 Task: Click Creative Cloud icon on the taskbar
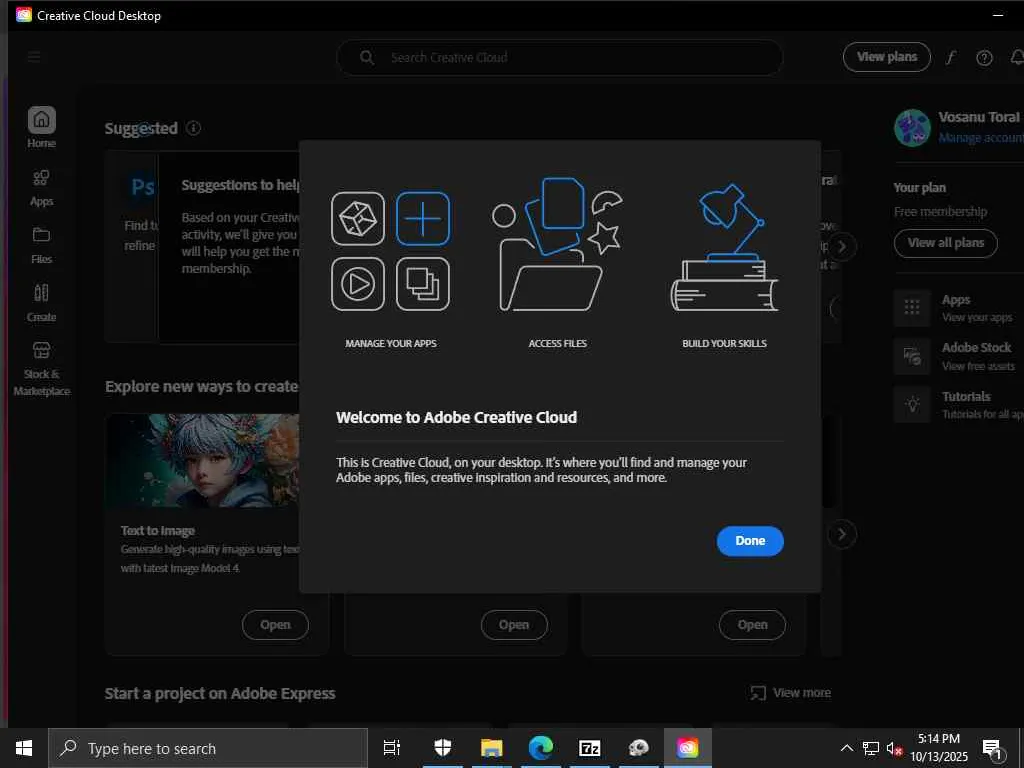688,748
